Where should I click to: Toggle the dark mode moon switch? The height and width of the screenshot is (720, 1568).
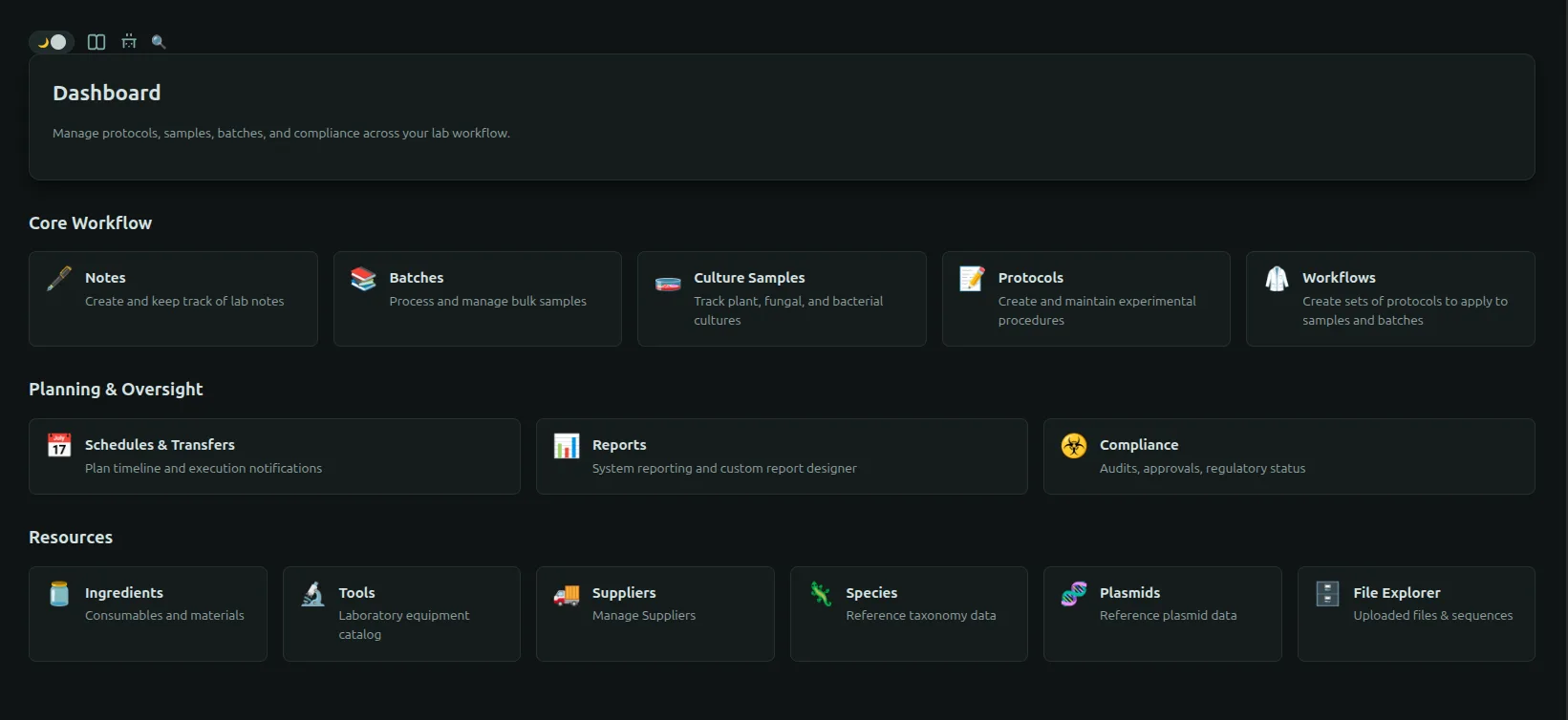pos(52,42)
